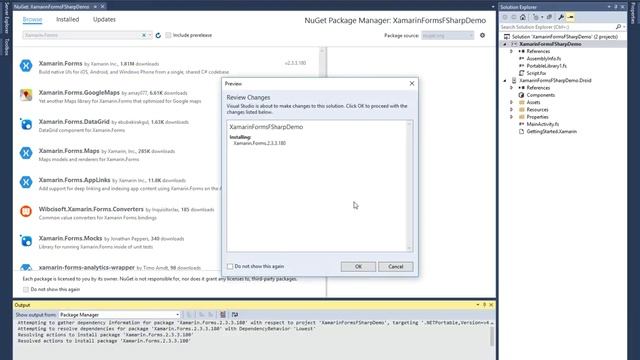Screen dimensions: 640x360
Task: Open Properties via the wrench icon
Action: [561, 17]
